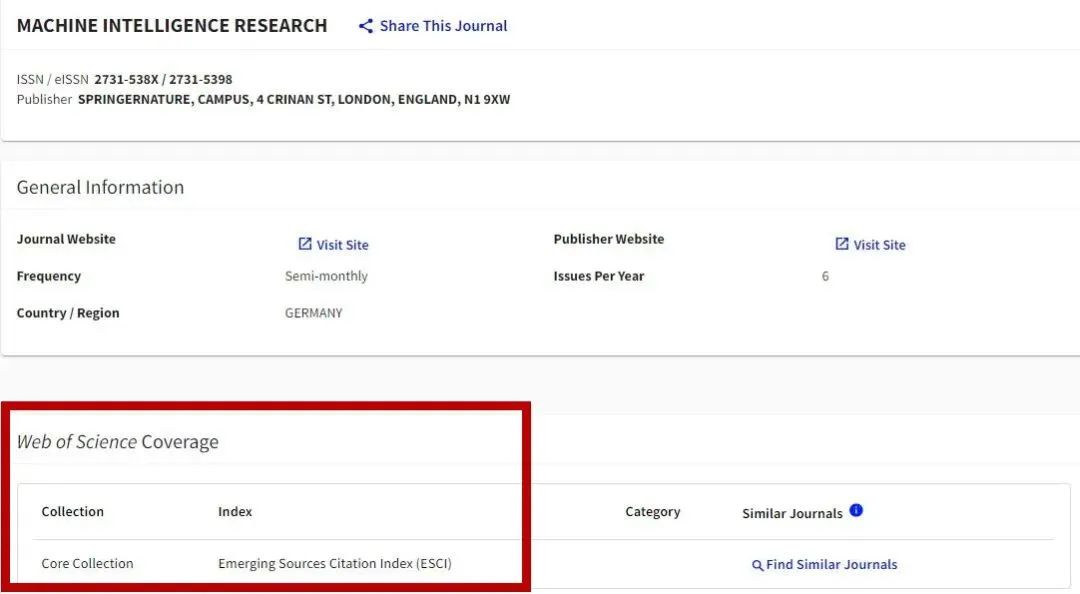Open Journal Website Visit Site link
The width and height of the screenshot is (1080, 594).
pyautogui.click(x=342, y=245)
